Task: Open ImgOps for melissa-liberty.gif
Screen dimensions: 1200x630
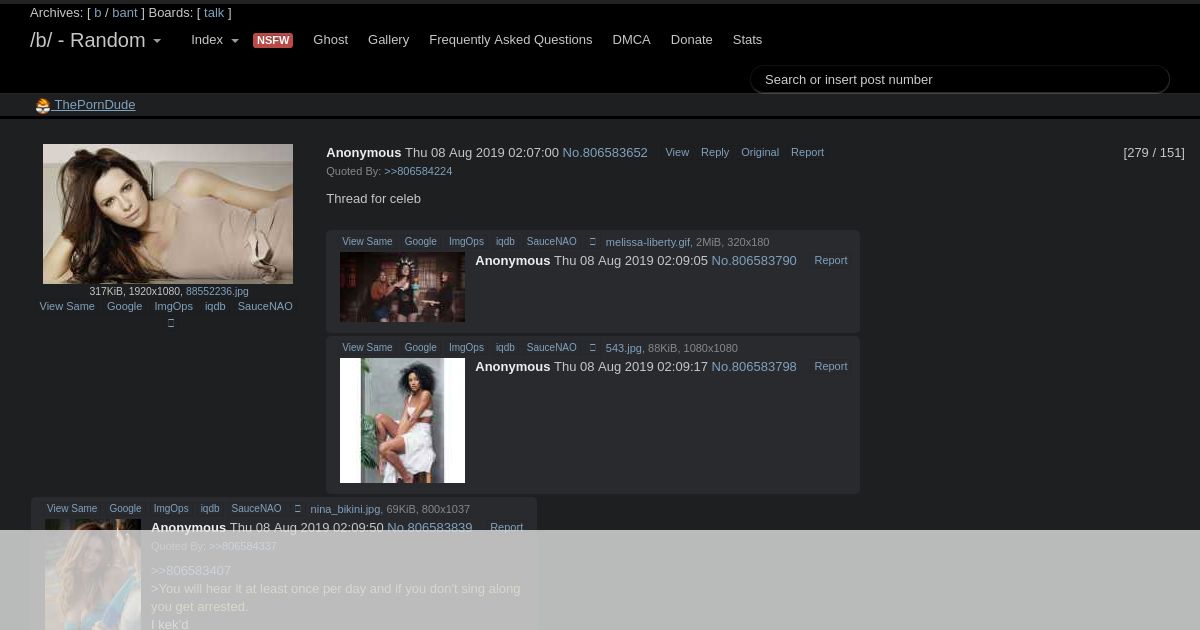Action: [x=466, y=242]
